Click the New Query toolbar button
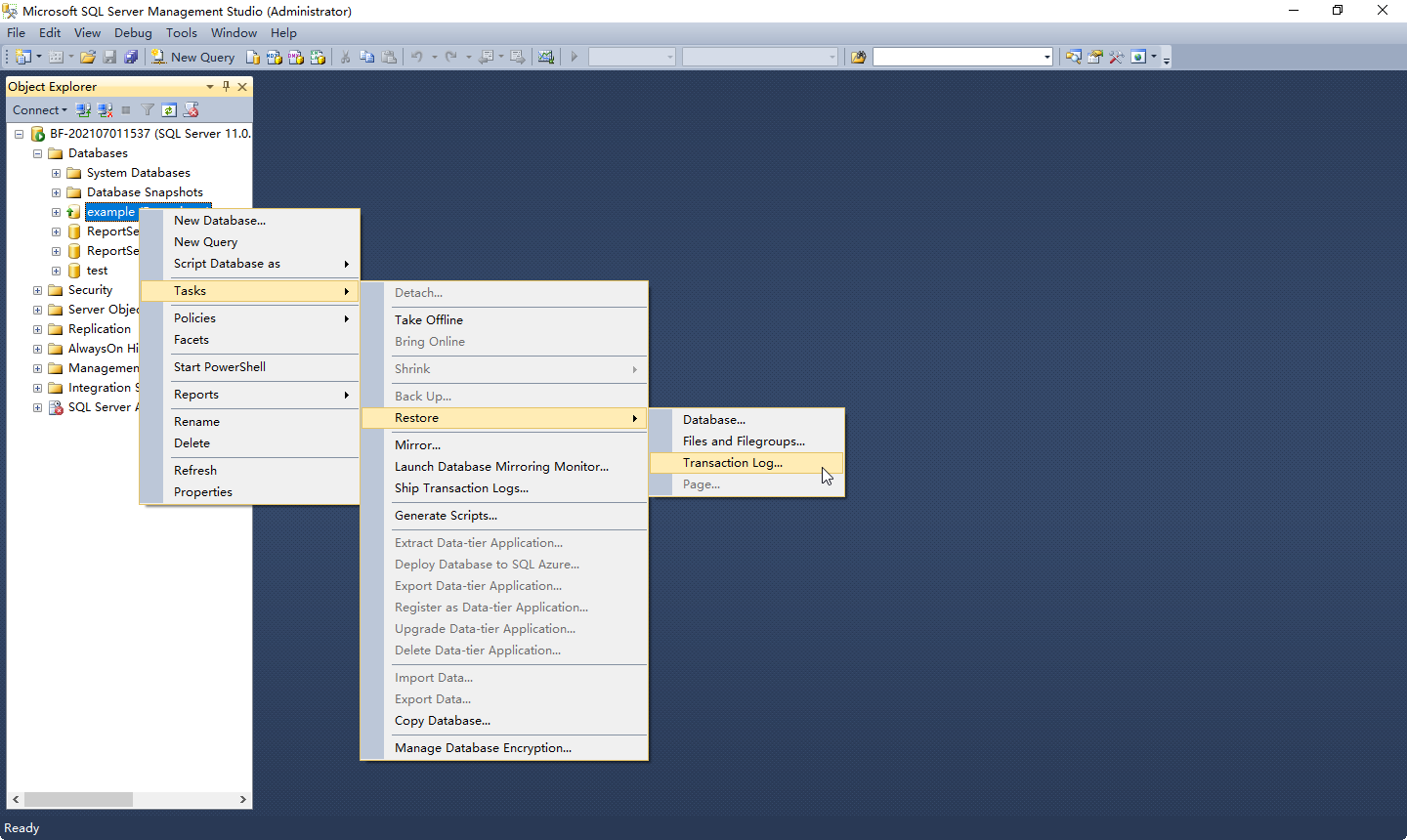 point(193,58)
